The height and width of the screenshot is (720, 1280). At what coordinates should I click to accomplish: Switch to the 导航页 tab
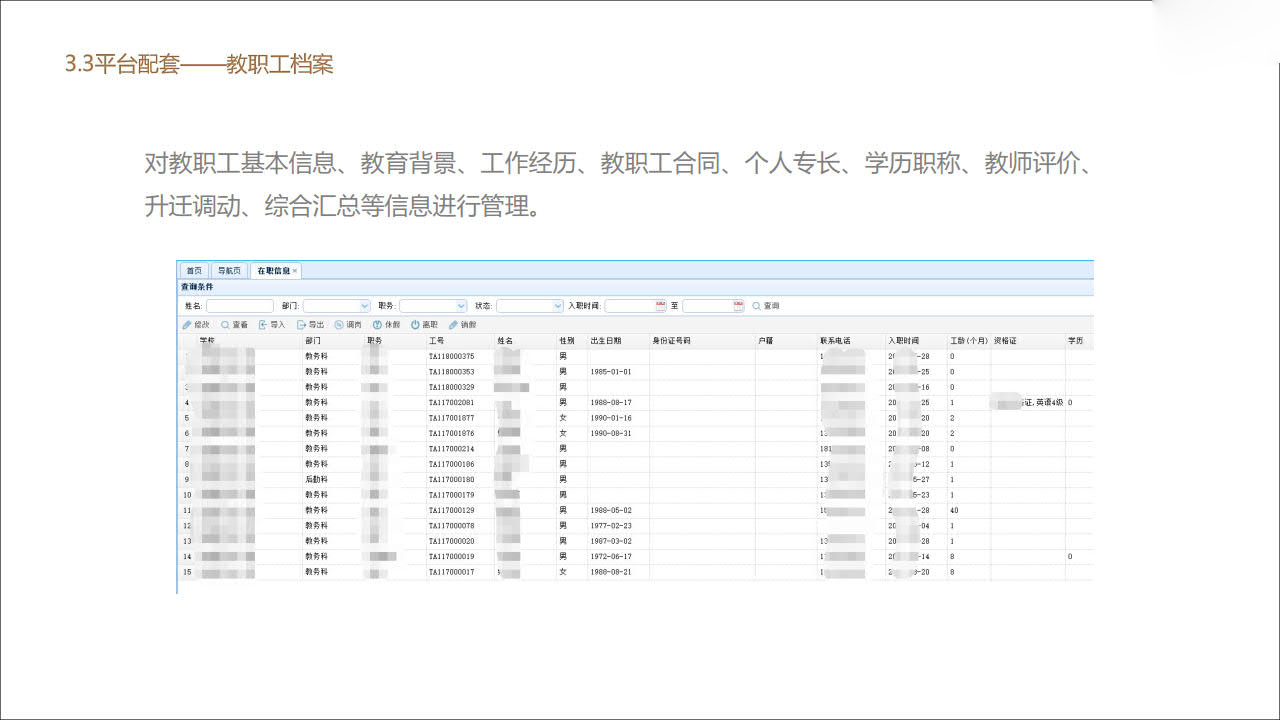[229, 271]
